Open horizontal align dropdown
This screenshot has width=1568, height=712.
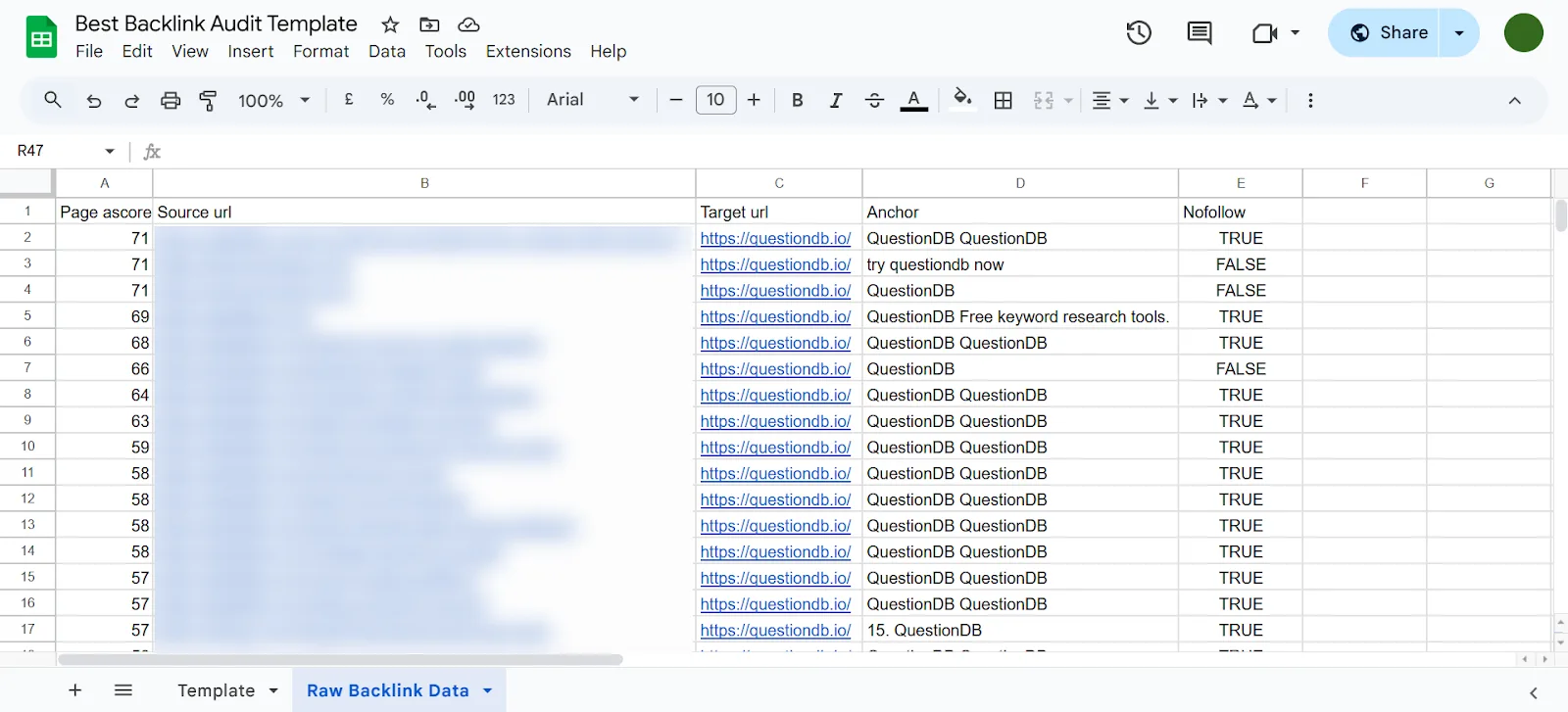click(1110, 100)
